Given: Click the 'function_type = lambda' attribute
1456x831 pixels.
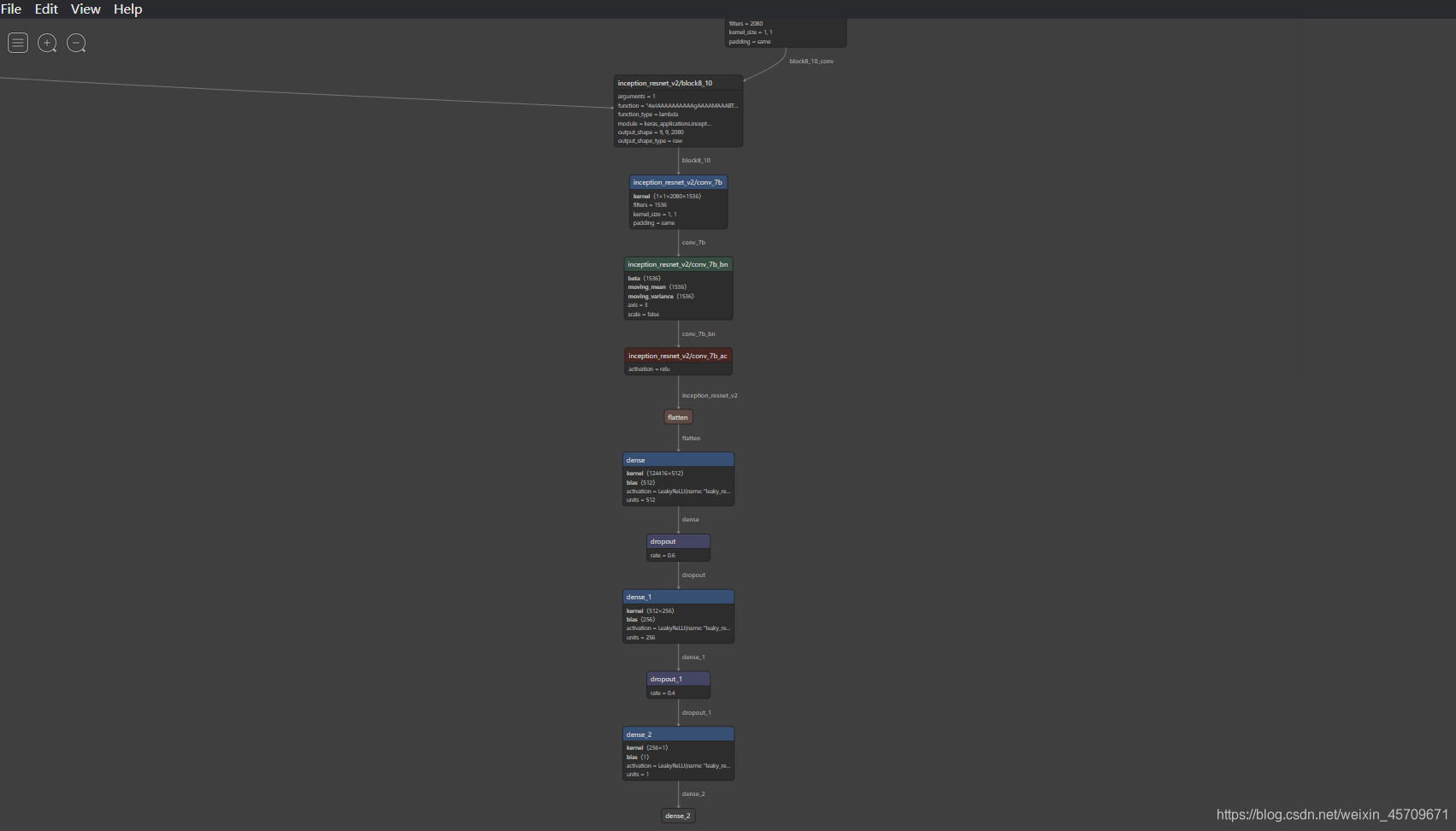Looking at the screenshot, I should pyautogui.click(x=648, y=115).
